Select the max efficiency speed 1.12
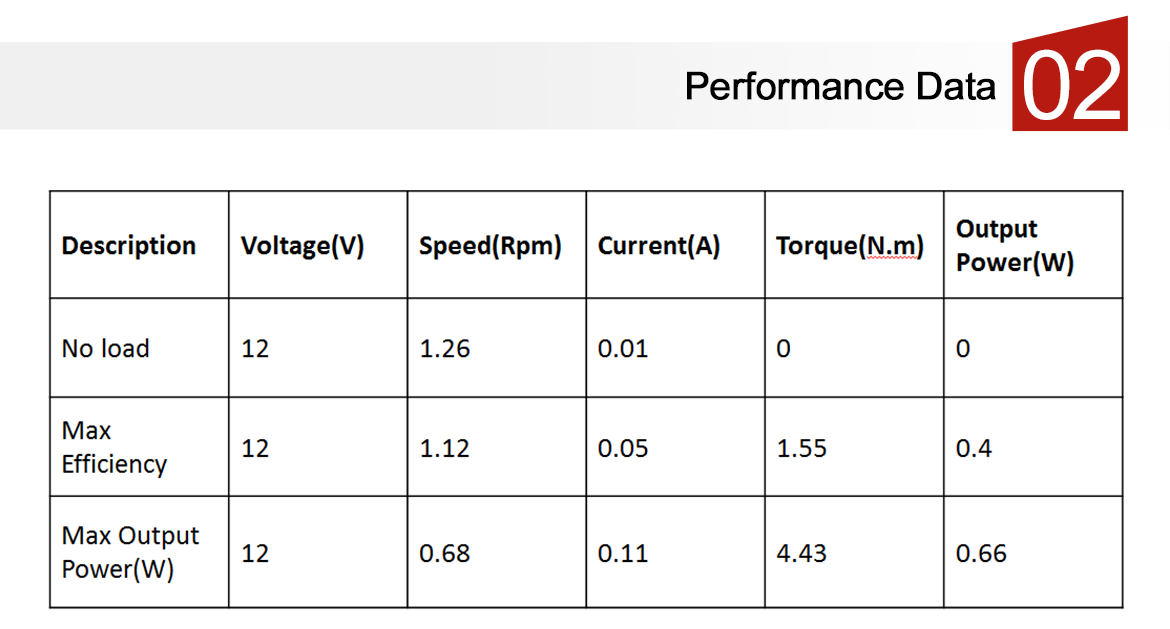Image resolution: width=1170 pixels, height=629 pixels. [x=444, y=448]
